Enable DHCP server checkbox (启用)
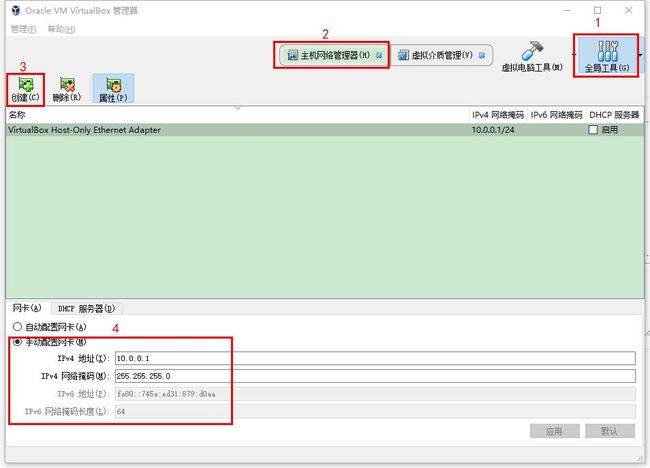The image size is (650, 468). [x=593, y=130]
